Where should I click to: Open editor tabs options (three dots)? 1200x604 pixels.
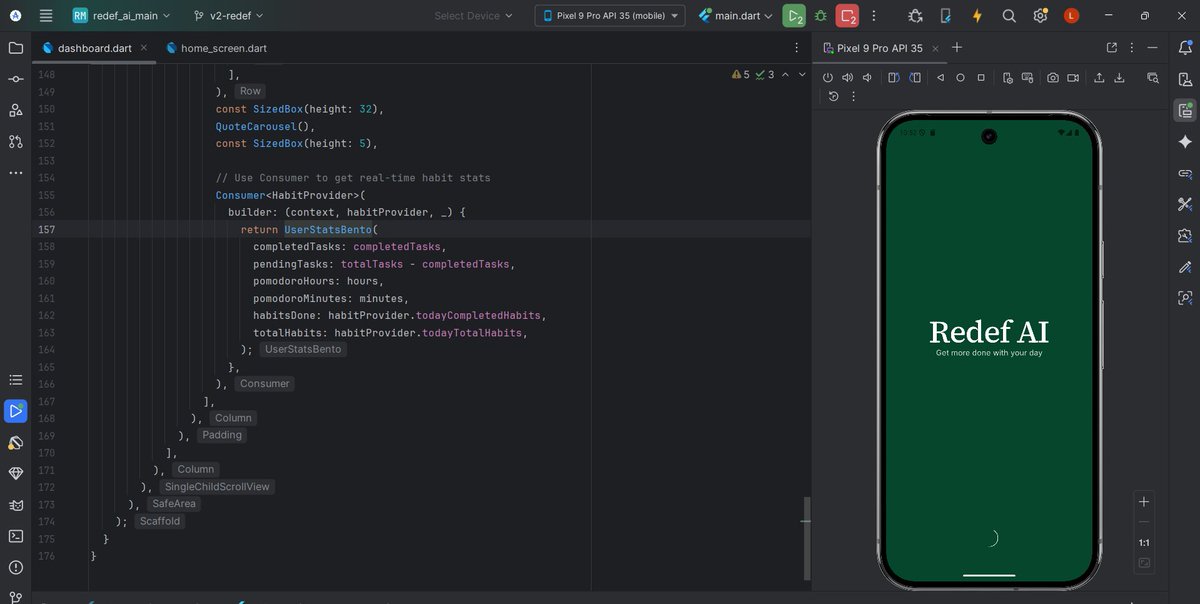click(x=796, y=48)
